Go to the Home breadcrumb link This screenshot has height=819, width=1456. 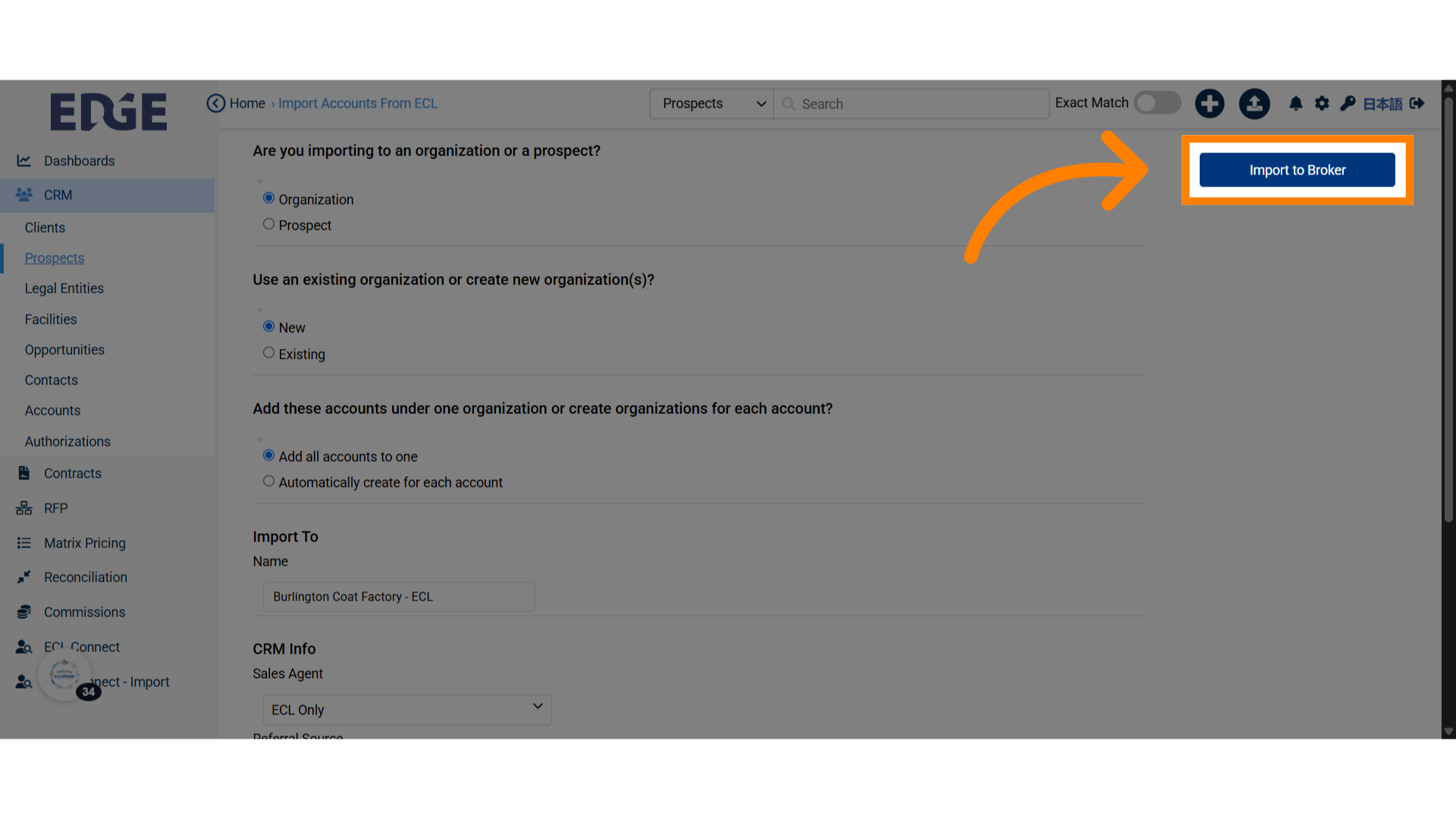pos(247,103)
